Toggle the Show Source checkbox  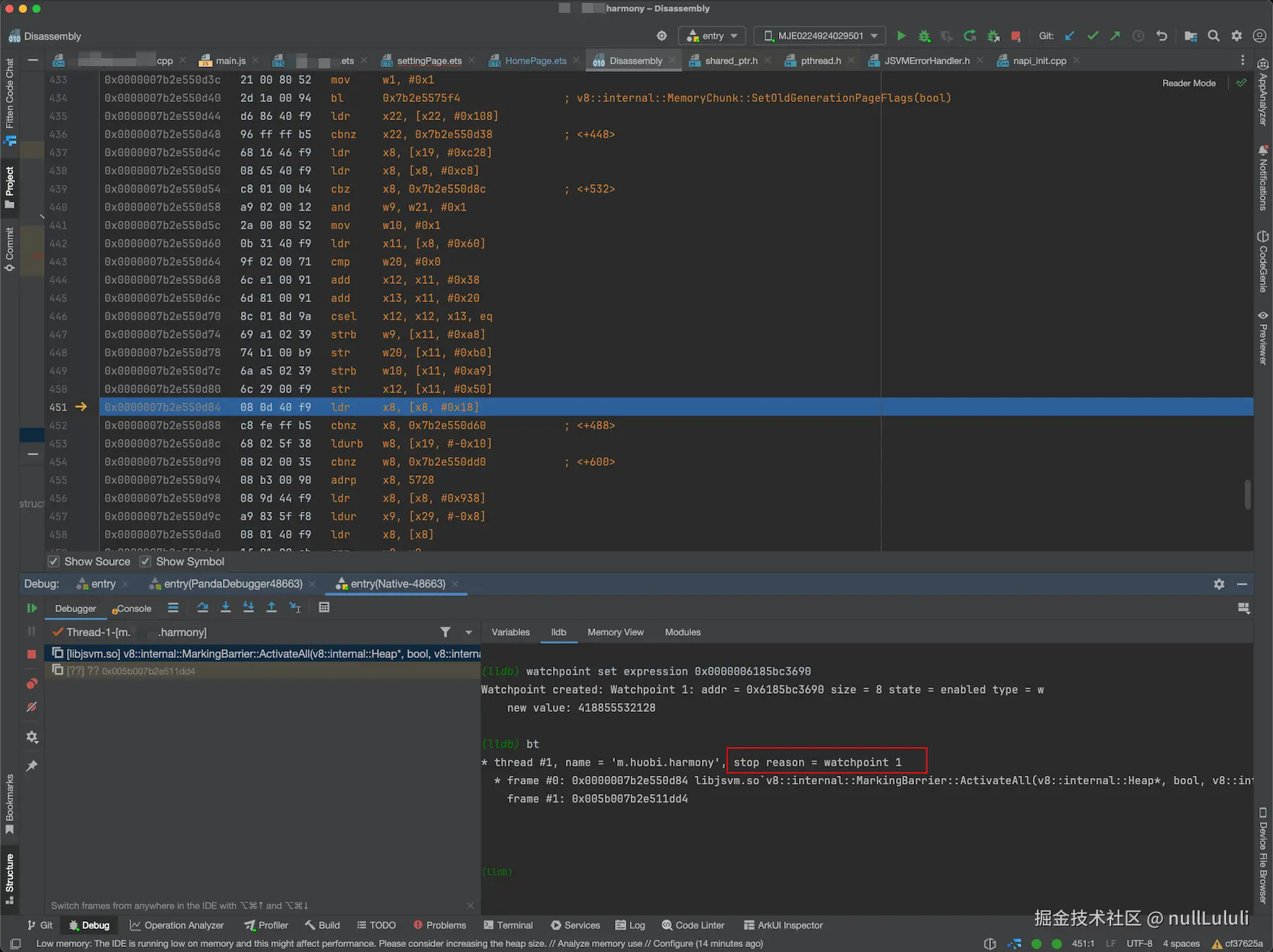[x=54, y=562]
